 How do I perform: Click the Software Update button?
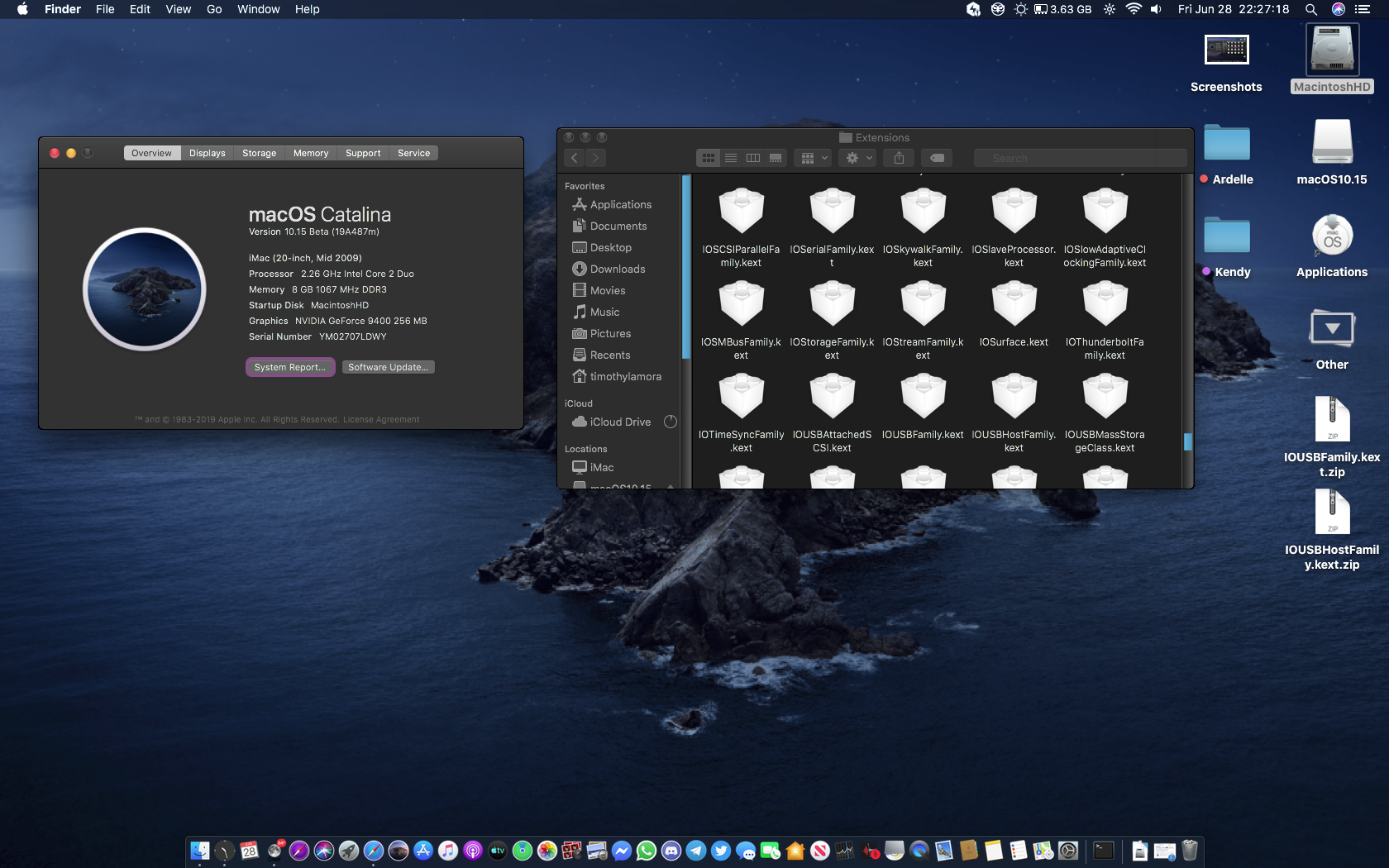click(388, 367)
